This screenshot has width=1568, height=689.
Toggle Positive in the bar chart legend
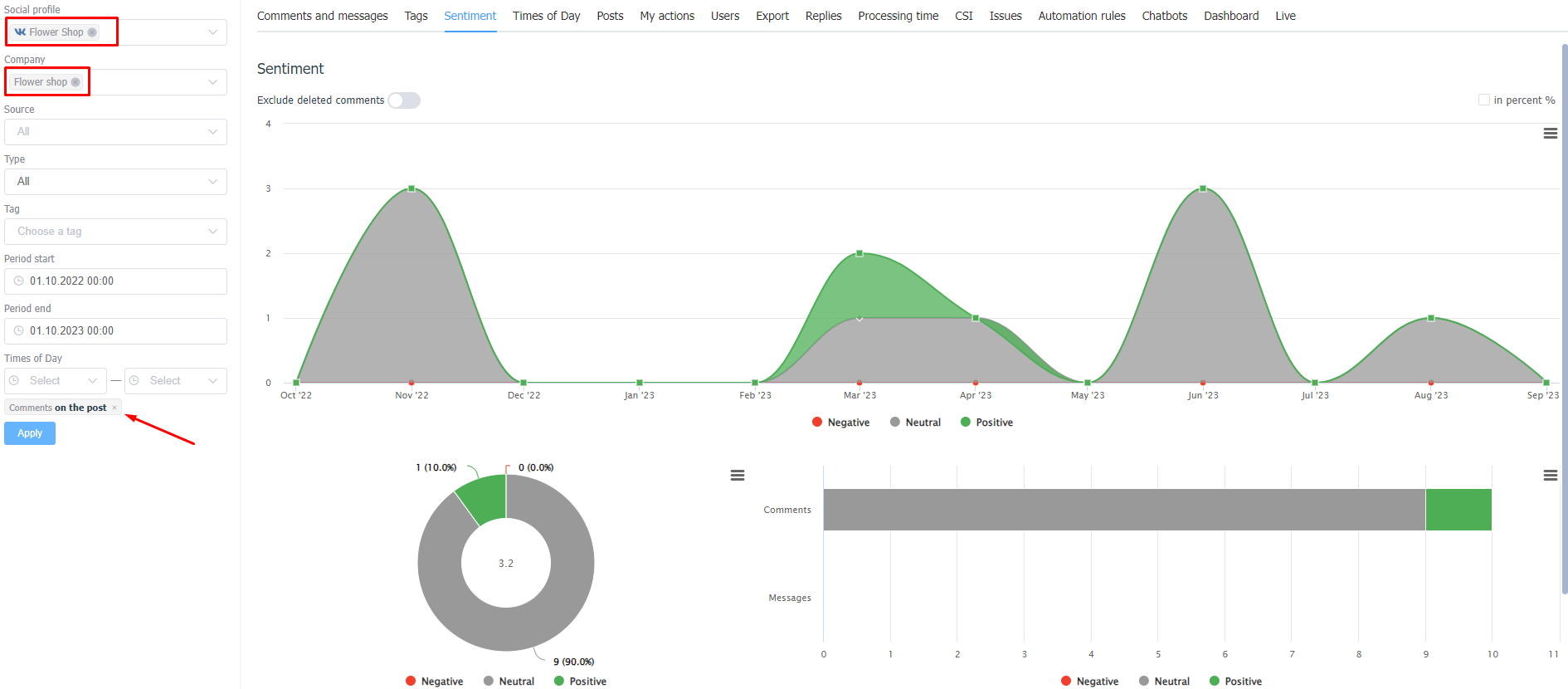(1235, 681)
